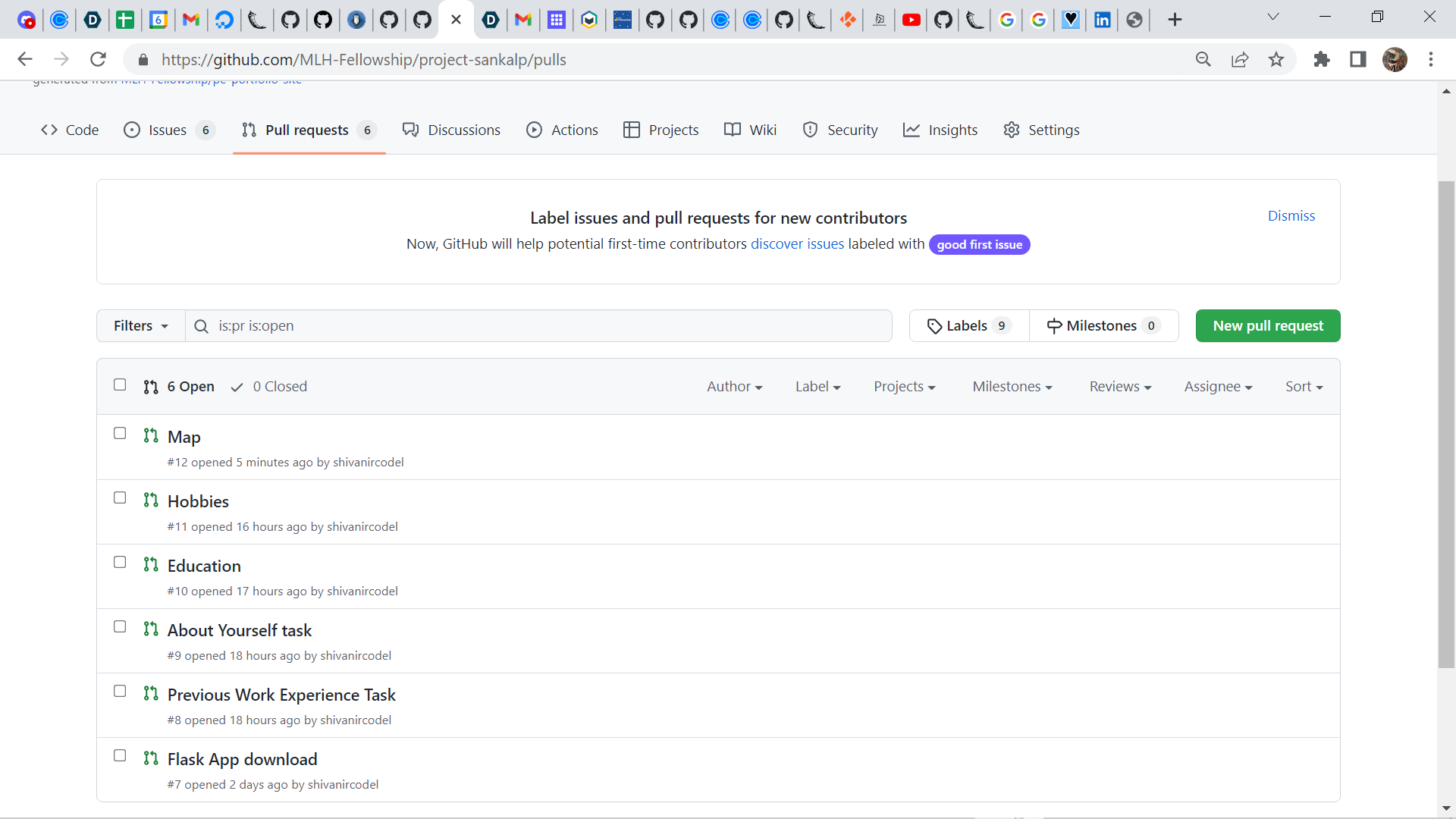The image size is (1456, 819).
Task: Click the back navigation arrow
Action: pos(25,59)
